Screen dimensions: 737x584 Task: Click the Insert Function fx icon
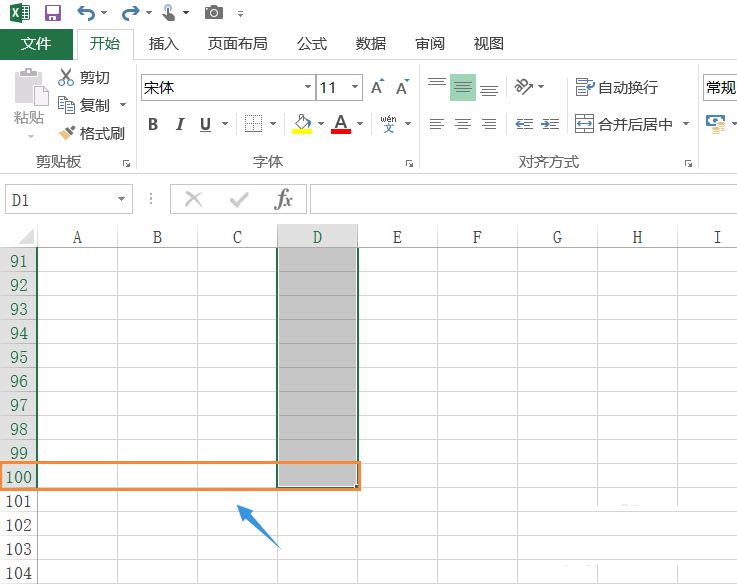[284, 200]
